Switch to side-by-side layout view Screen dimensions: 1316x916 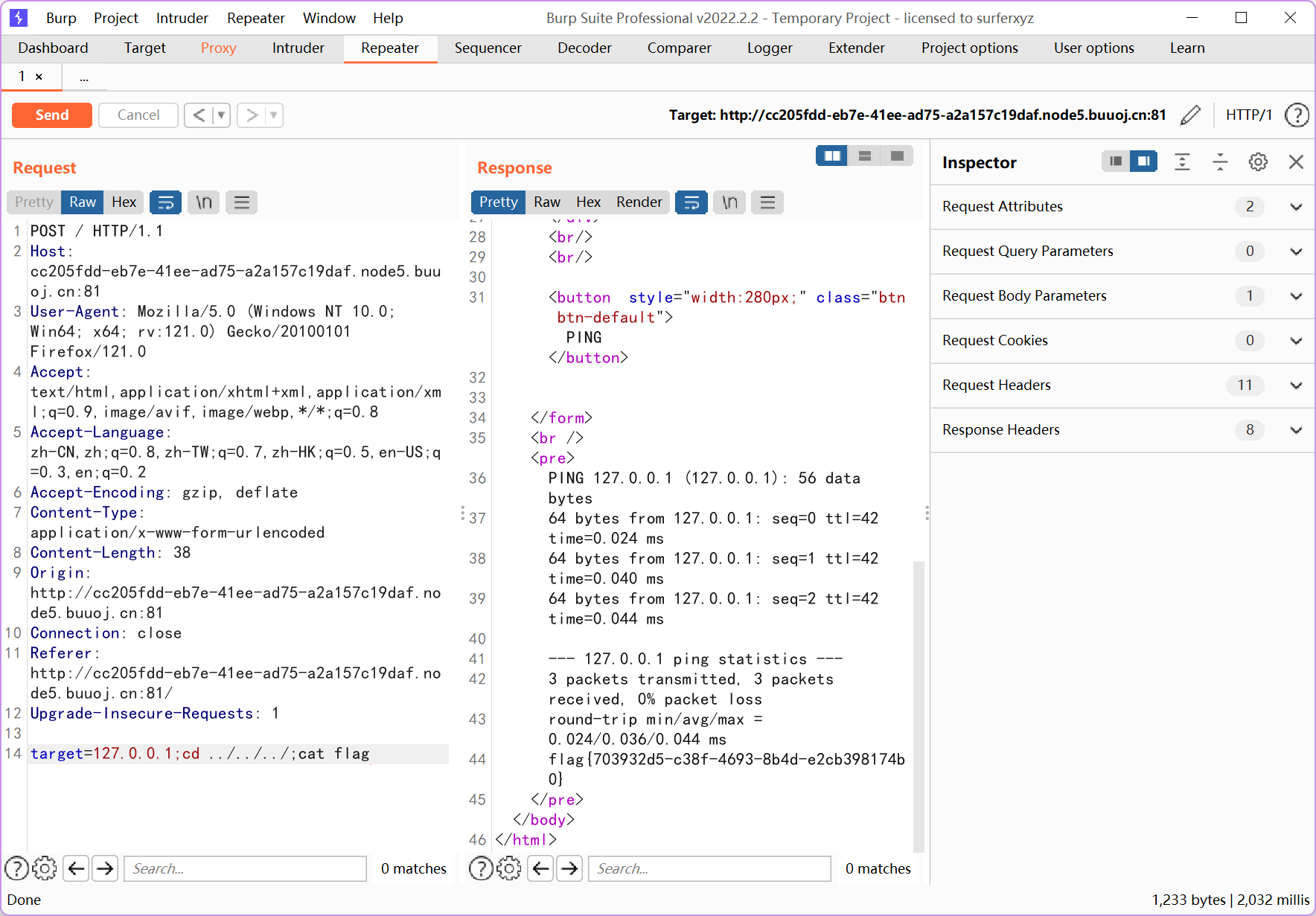832,156
